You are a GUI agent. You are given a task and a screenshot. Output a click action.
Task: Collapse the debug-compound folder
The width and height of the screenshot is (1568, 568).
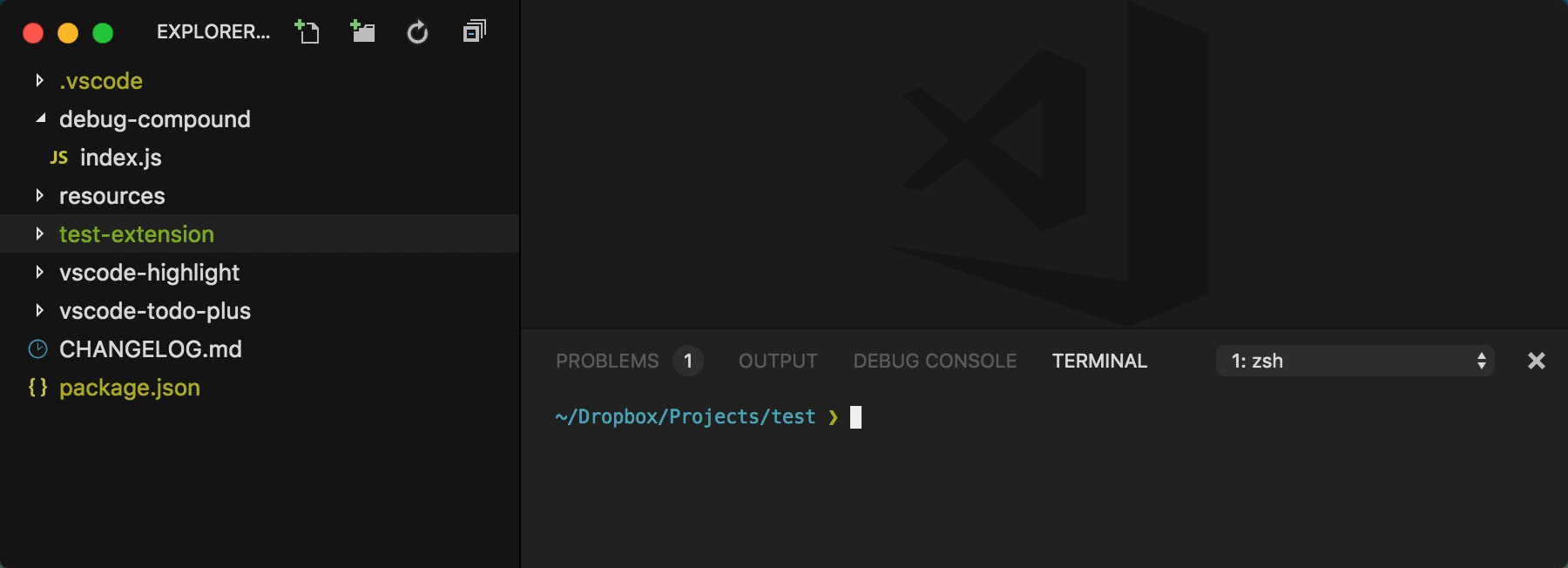click(40, 119)
